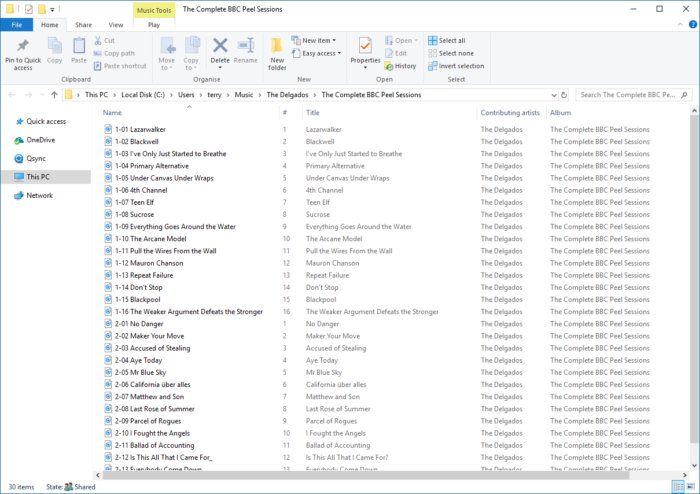Refresh the current folder view
This screenshot has width=700, height=494.
tap(564, 95)
